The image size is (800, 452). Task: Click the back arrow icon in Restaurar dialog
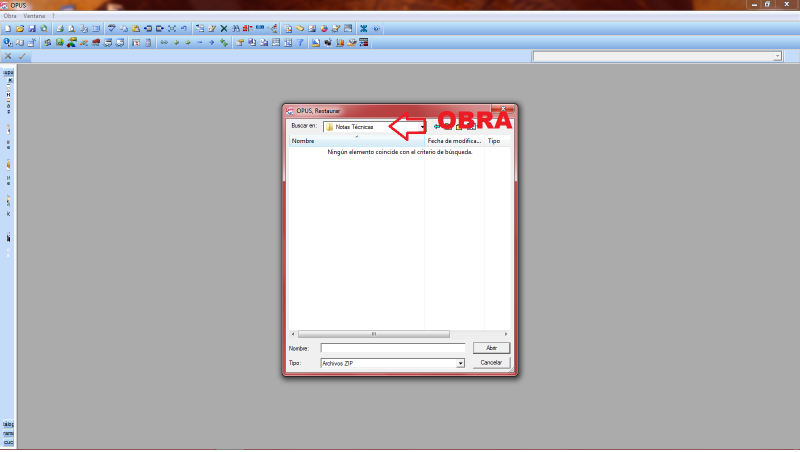(x=437, y=127)
